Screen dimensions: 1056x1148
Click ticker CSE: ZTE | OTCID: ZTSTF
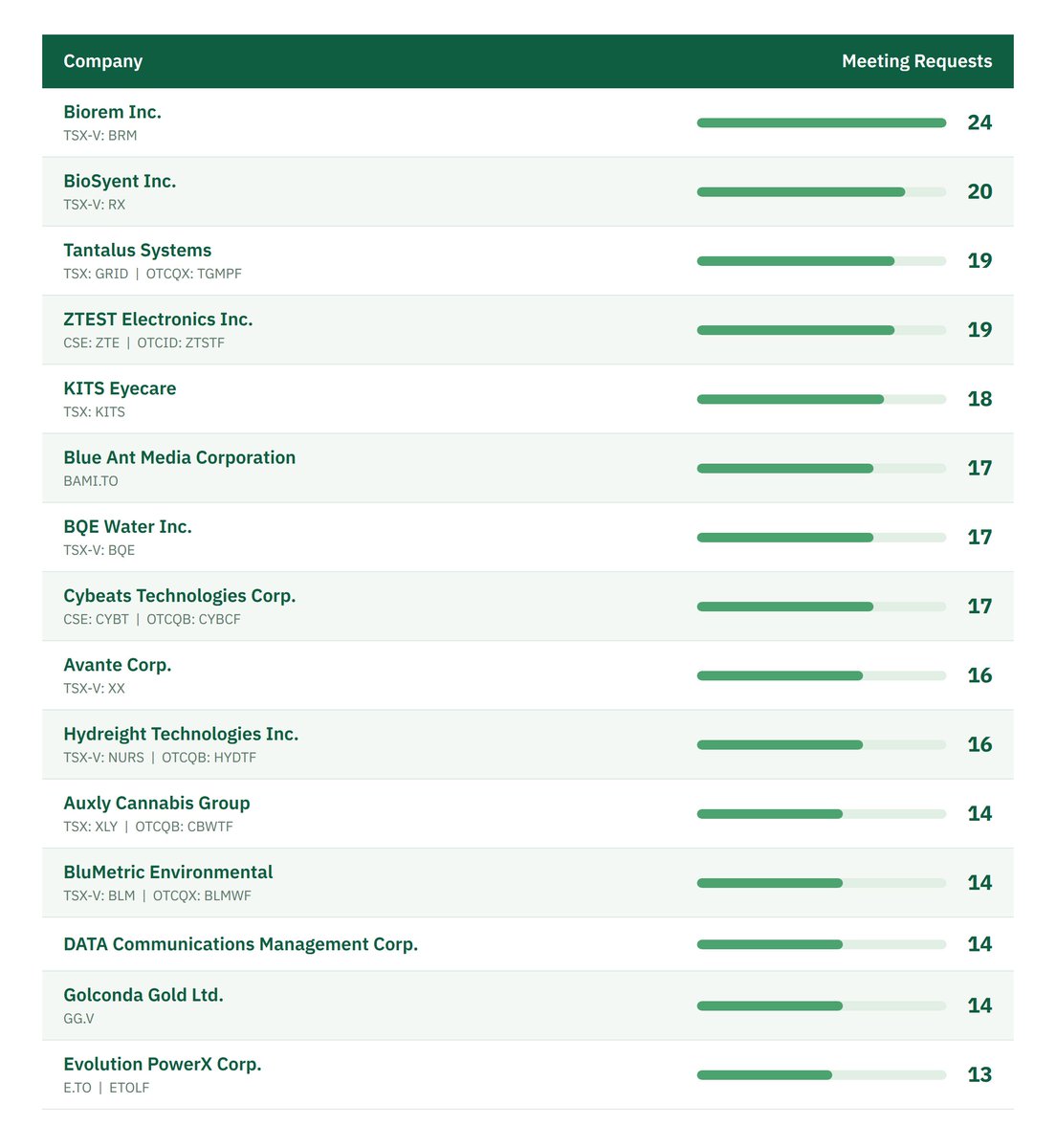pos(143,342)
